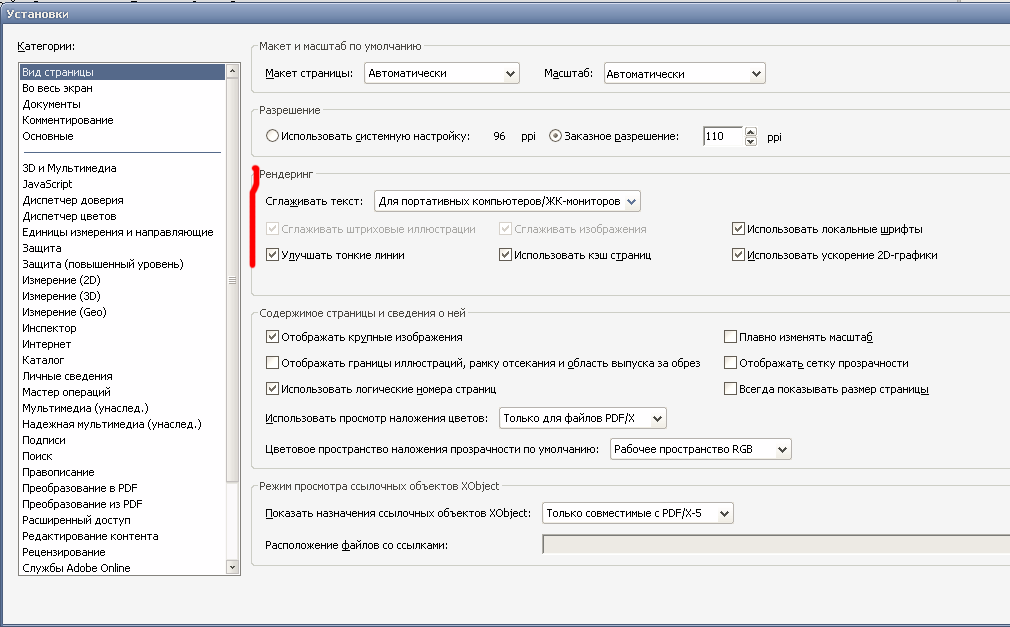Viewport: 1010px width, 627px height.
Task: Select 'Измерение (3D)' category
Action: click(x=61, y=296)
